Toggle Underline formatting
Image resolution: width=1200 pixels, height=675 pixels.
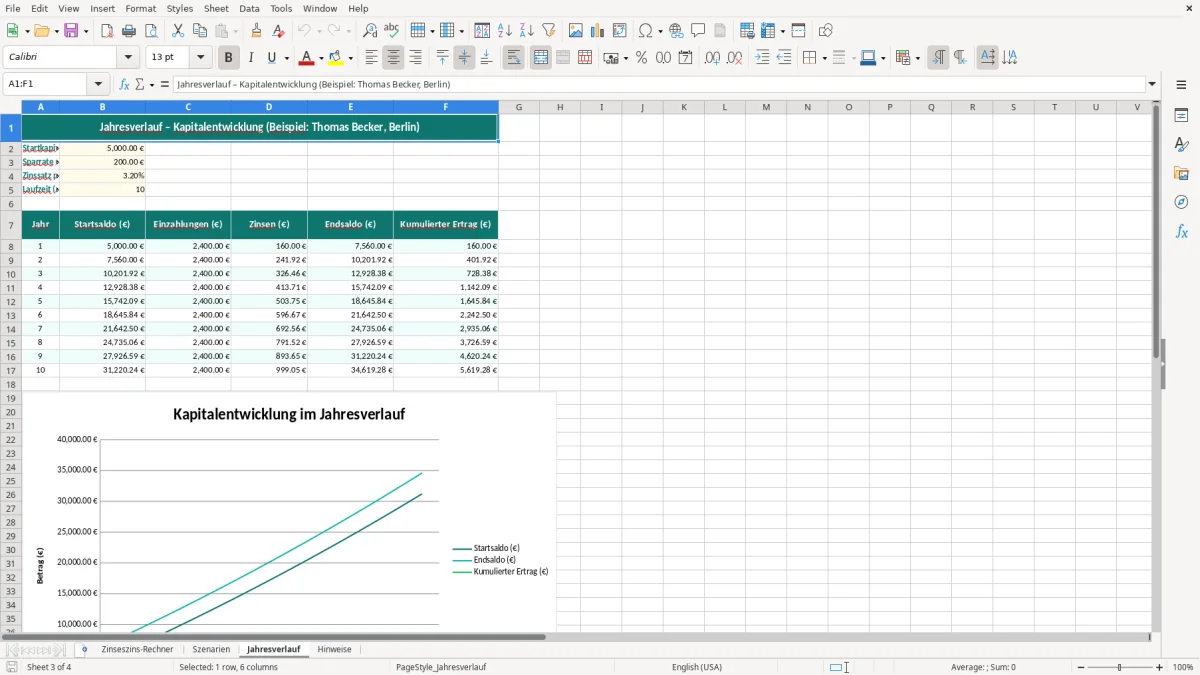coord(271,58)
